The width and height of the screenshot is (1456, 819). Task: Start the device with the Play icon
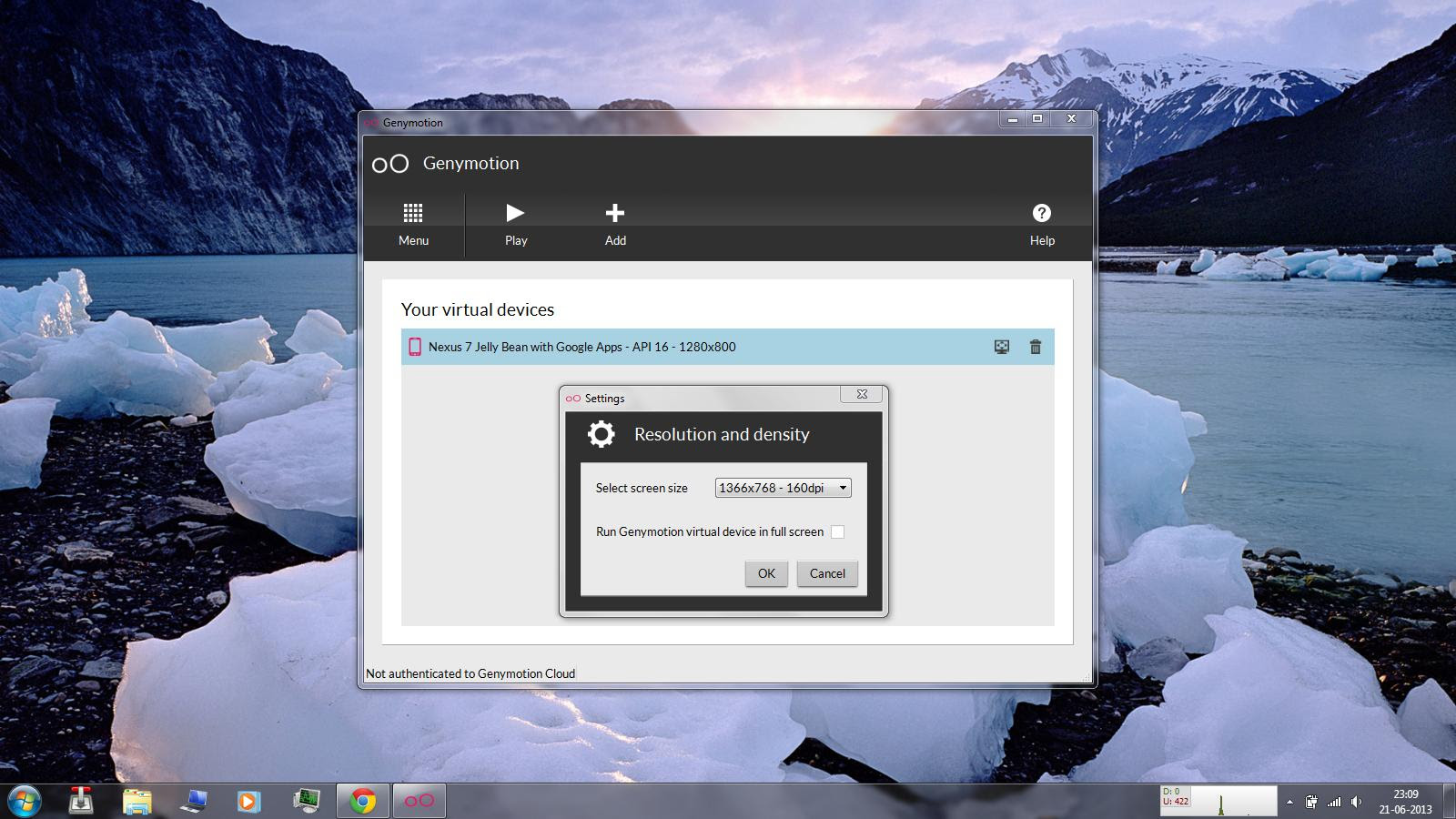coord(516,224)
